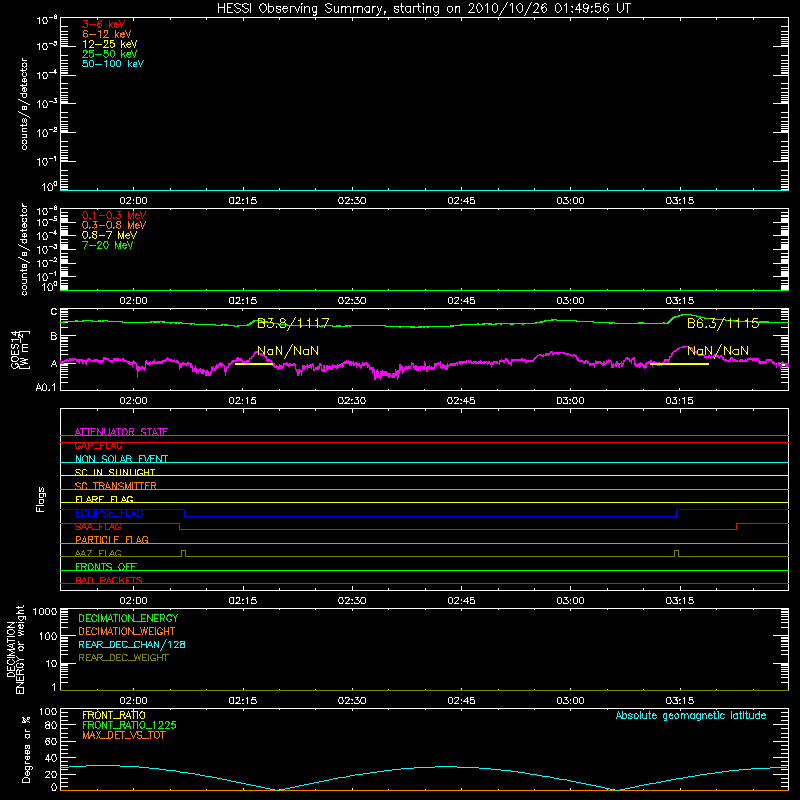This screenshot has width=800, height=800.
Task: Select the yellow FRONT_RATIO legend label
Action: click(x=114, y=715)
